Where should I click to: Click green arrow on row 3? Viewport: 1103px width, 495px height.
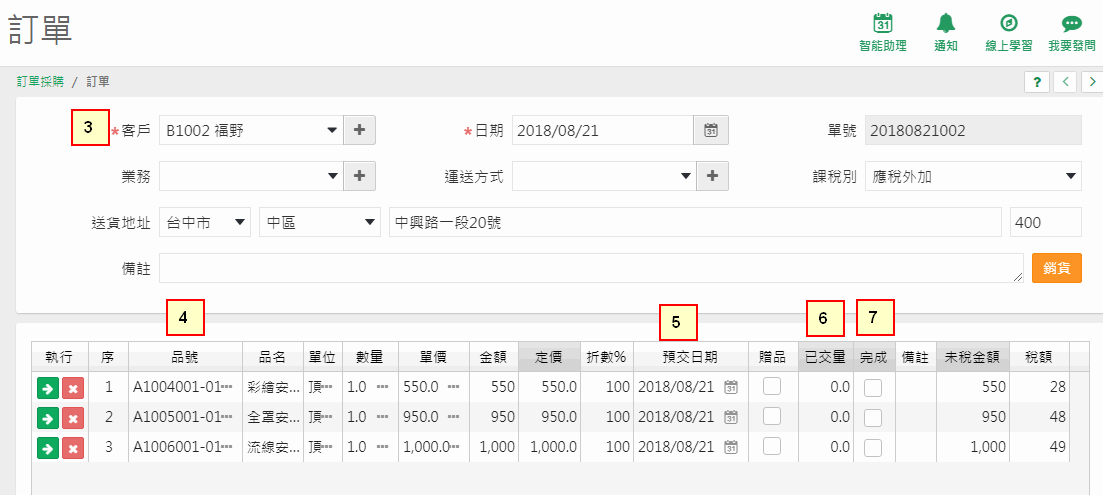tap(47, 447)
